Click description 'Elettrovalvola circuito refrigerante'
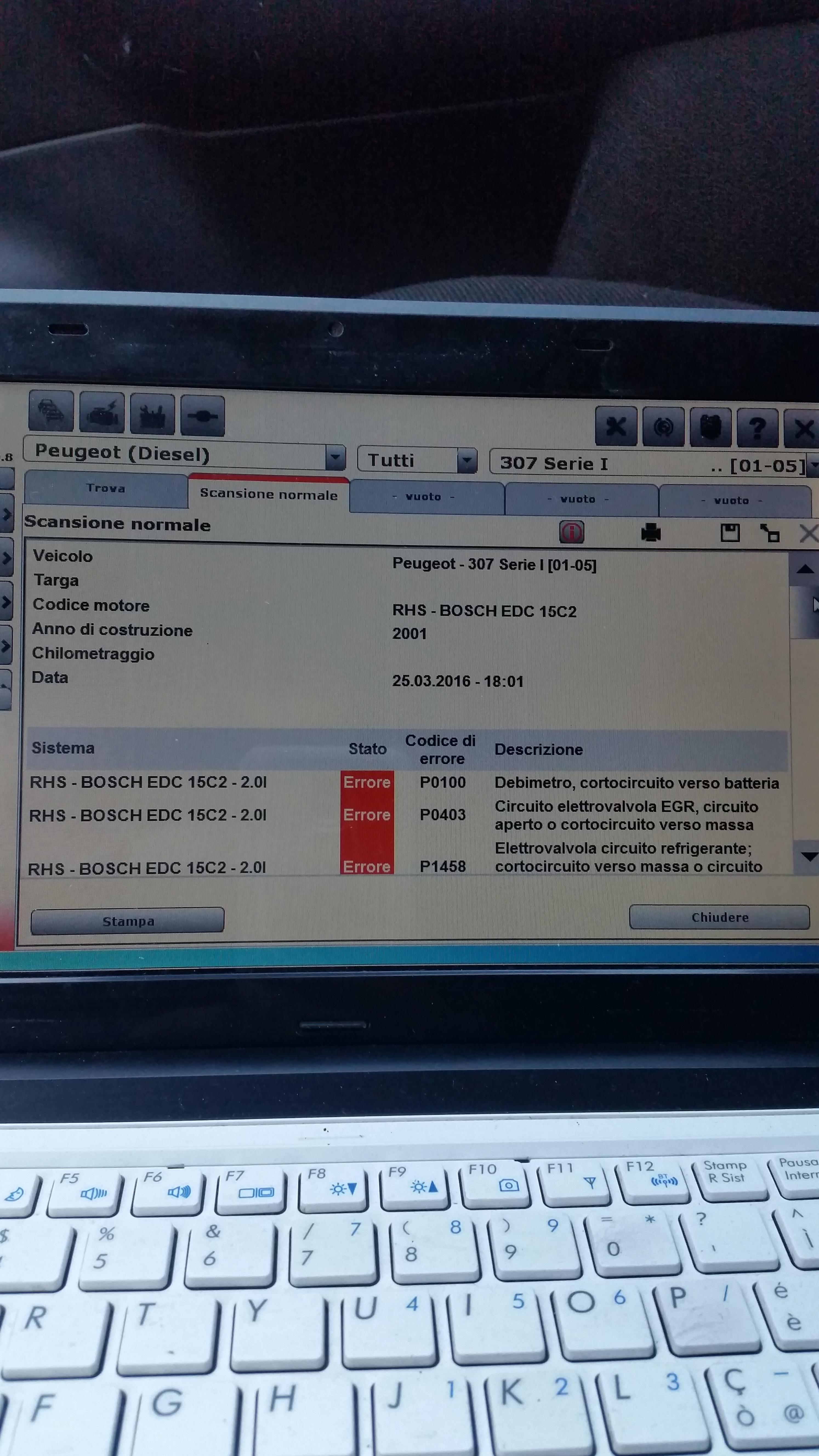This screenshot has height=1456, width=819. [629, 858]
